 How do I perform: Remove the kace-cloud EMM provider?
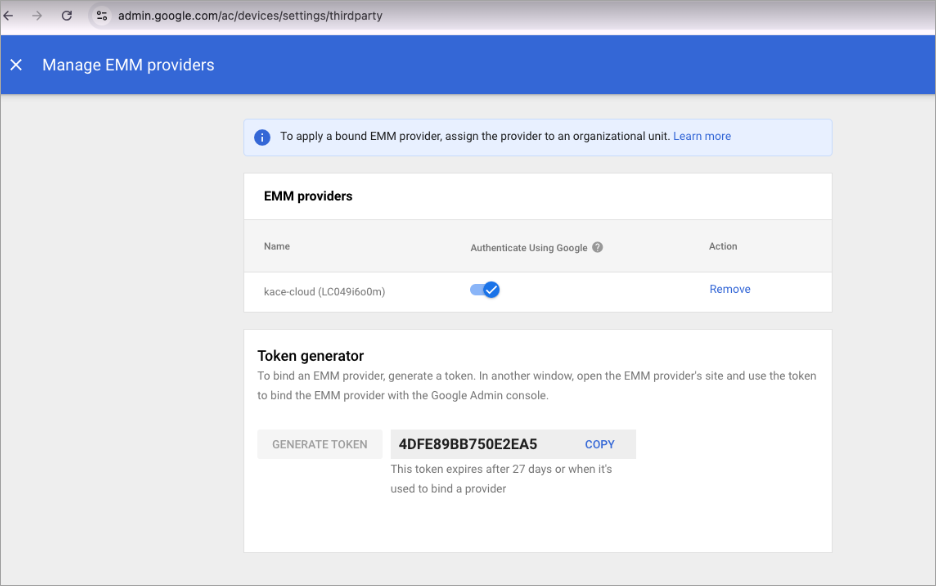click(x=729, y=289)
